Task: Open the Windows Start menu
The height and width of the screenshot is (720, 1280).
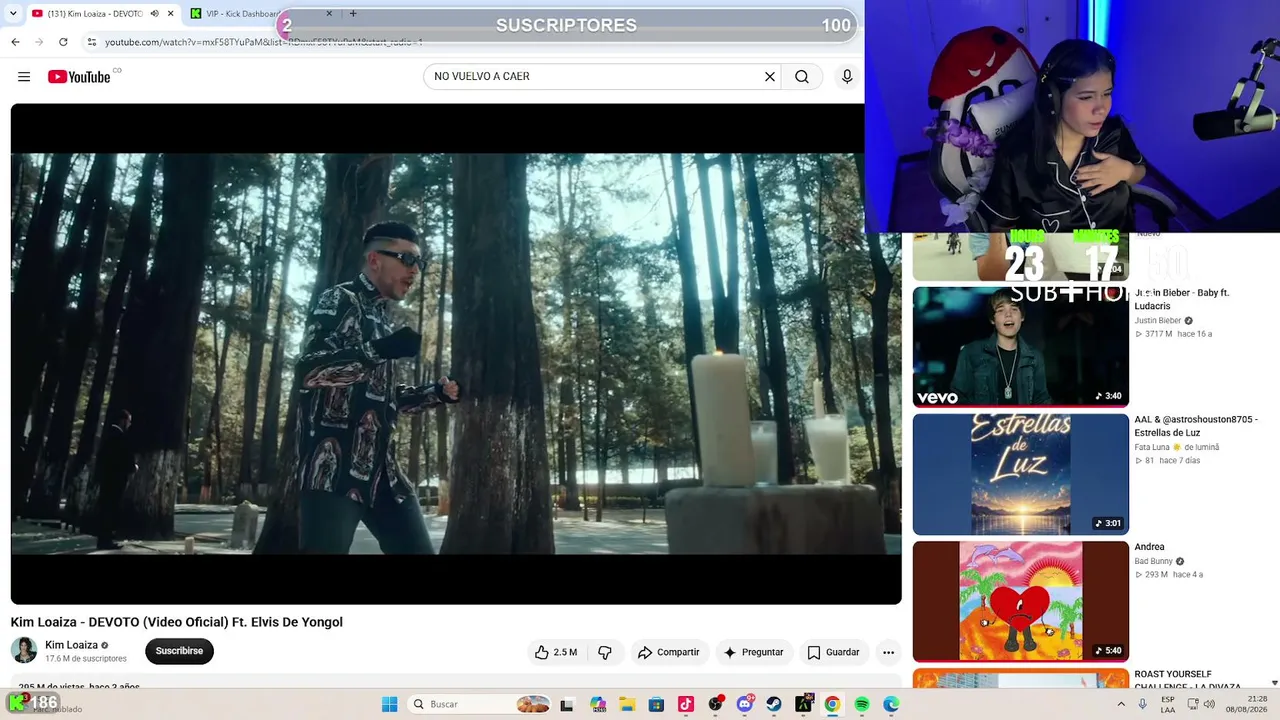Action: (x=389, y=704)
